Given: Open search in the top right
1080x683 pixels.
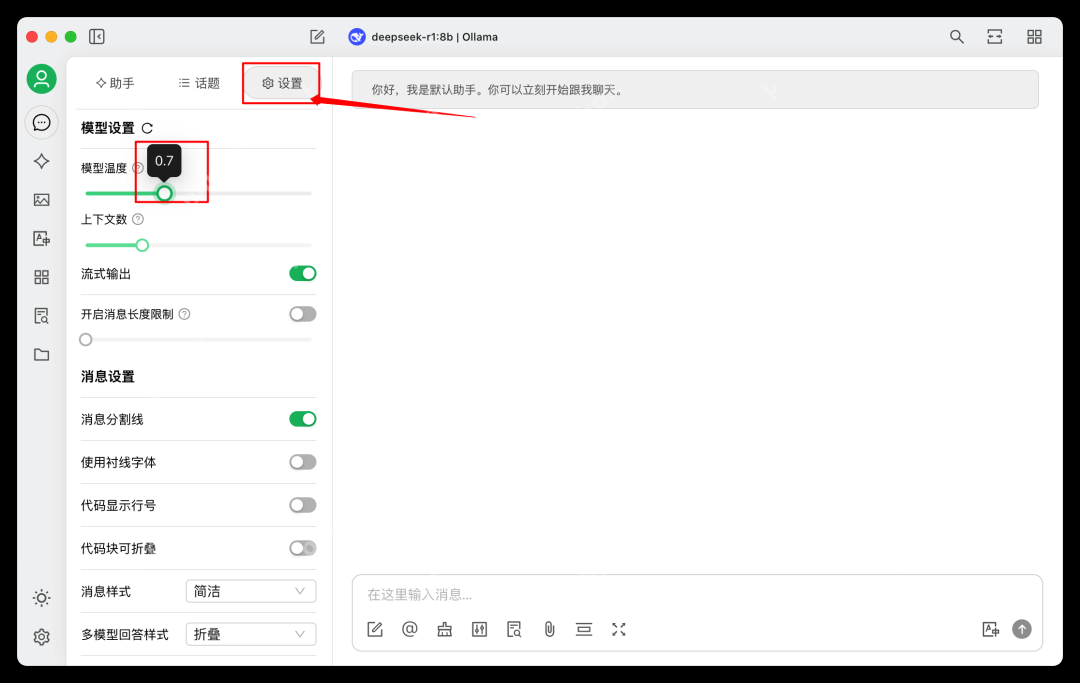Looking at the screenshot, I should coord(956,36).
